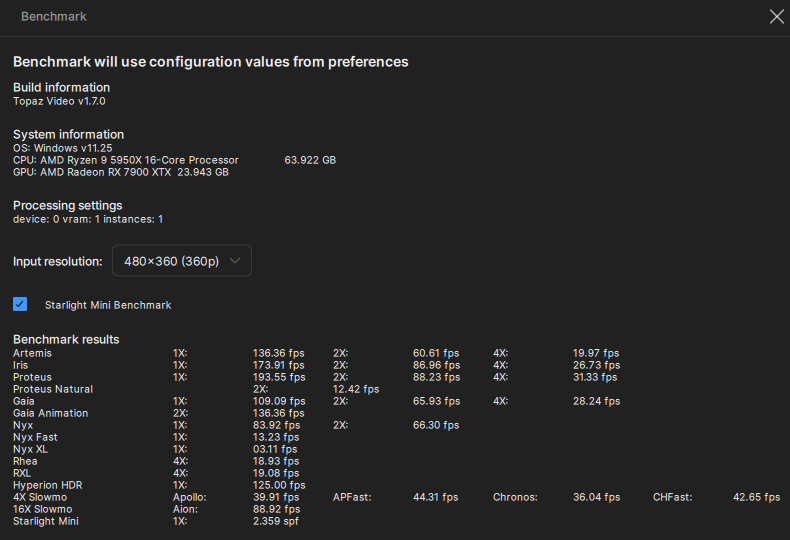Uncheck the Starlight Mini Benchmark checkbox
The width and height of the screenshot is (790, 540).
(x=20, y=304)
